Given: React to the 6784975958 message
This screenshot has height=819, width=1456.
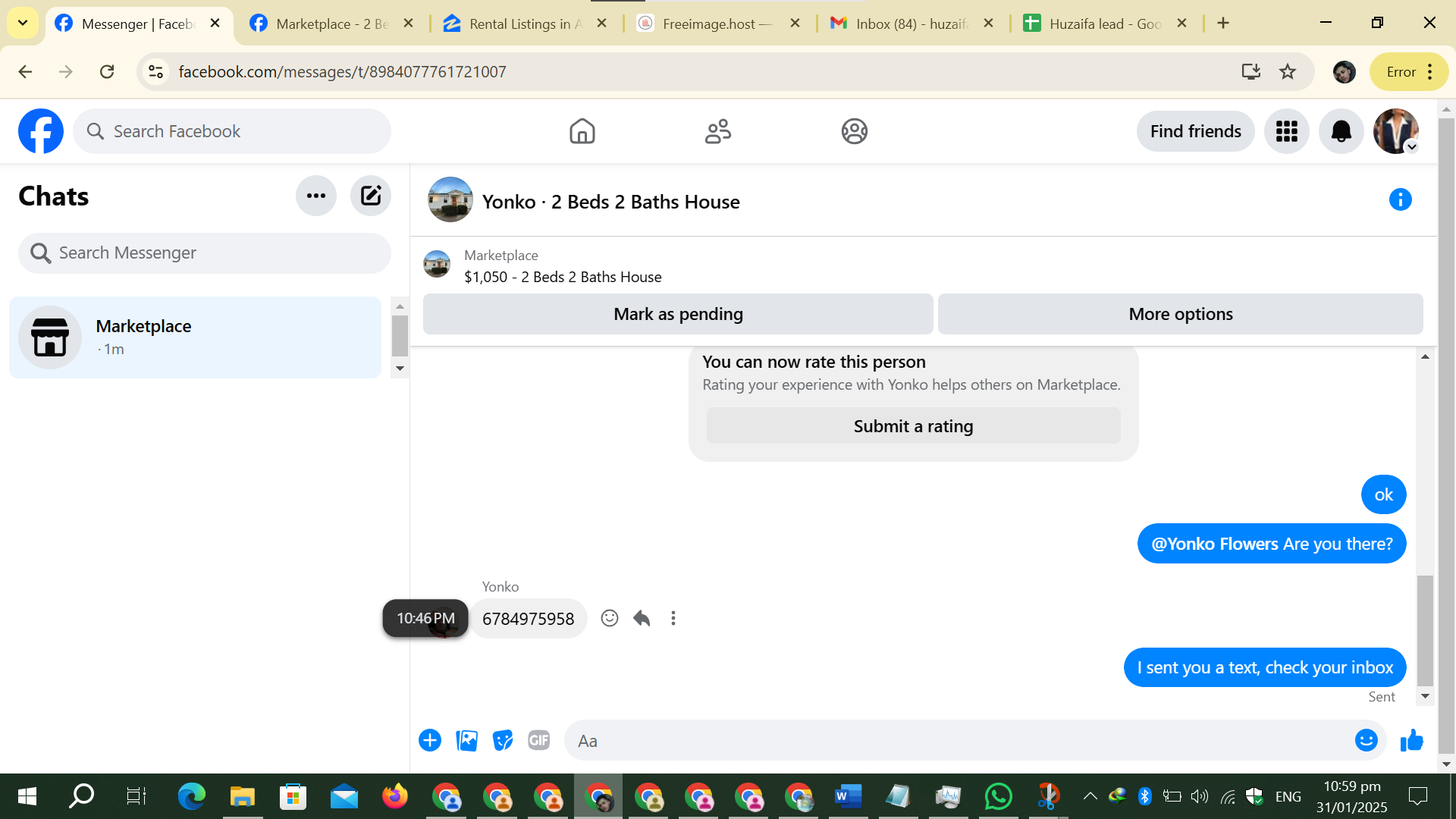Looking at the screenshot, I should [610, 618].
